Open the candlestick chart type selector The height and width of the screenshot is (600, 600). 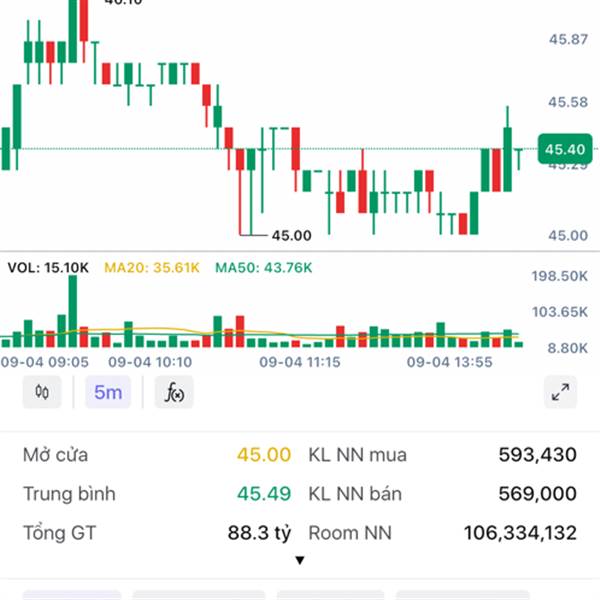(x=42, y=392)
